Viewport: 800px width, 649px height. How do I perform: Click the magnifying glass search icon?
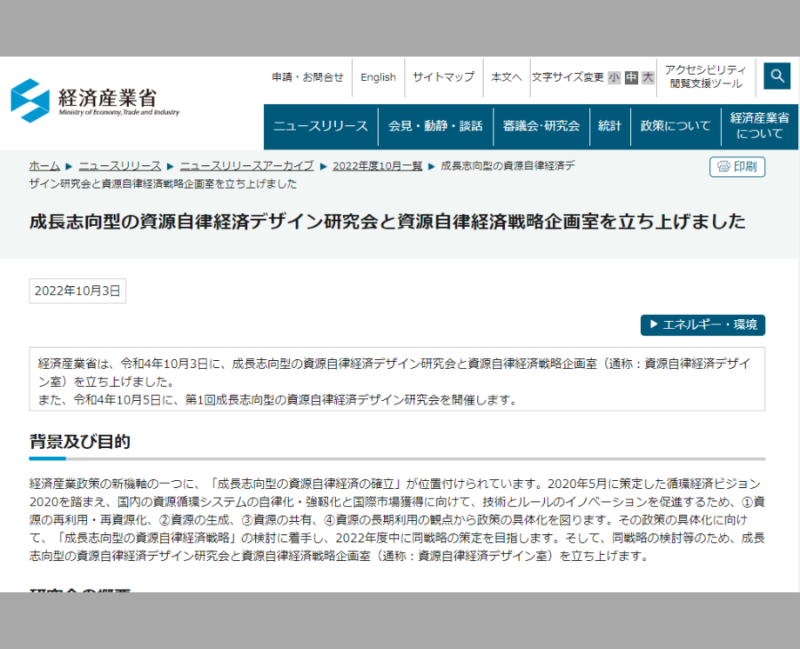coord(777,76)
